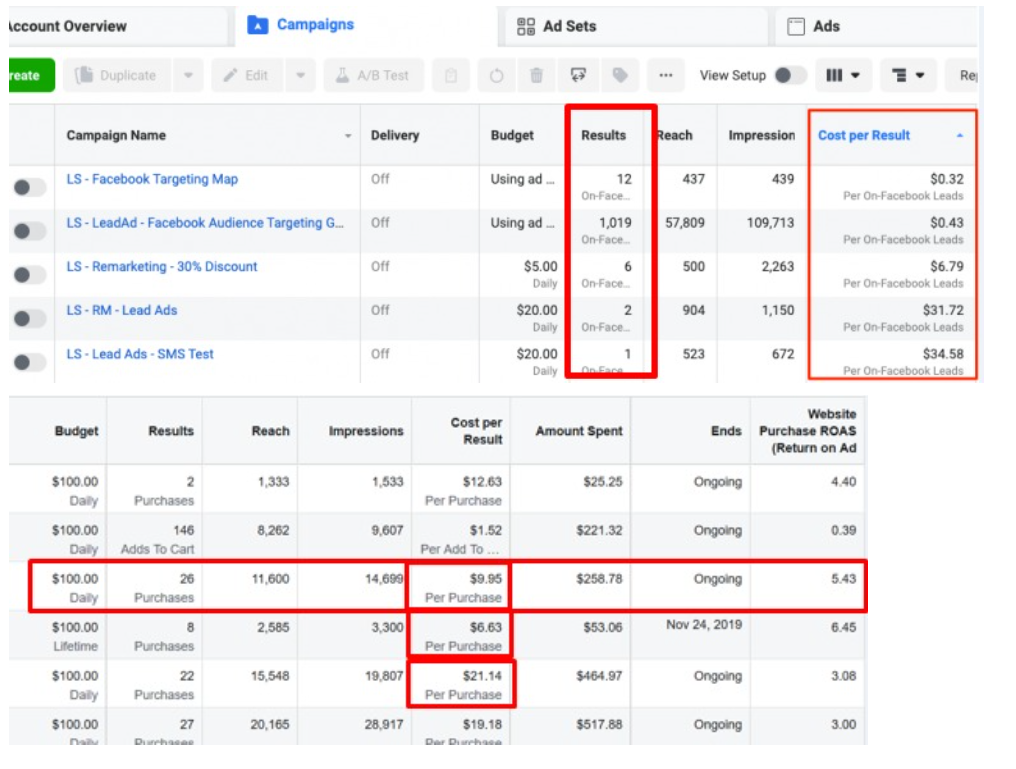1016x769 pixels.
Task: Expand the Duplicate options arrow
Action: click(x=188, y=75)
